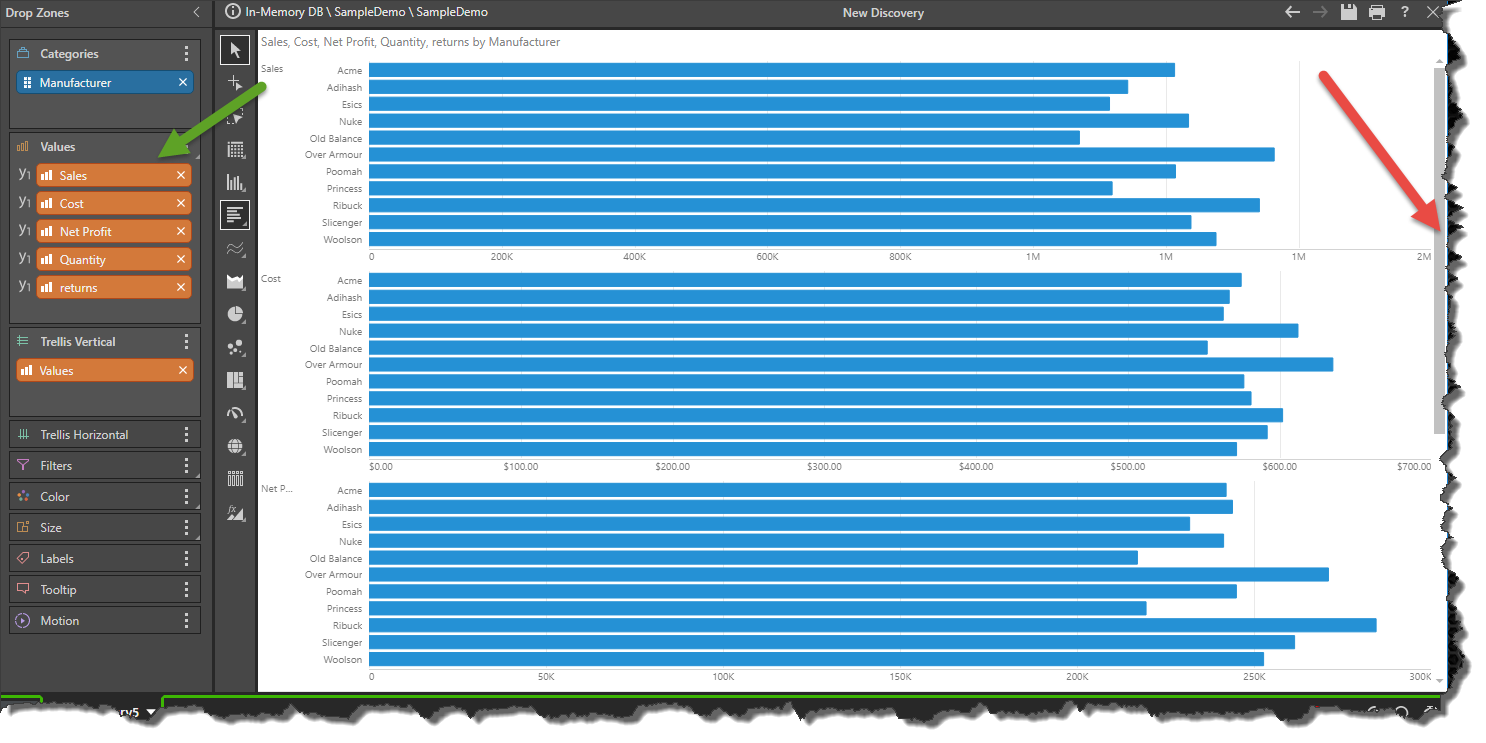Remove the Manufacturer chip from Categories
1486x743 pixels.
183,82
